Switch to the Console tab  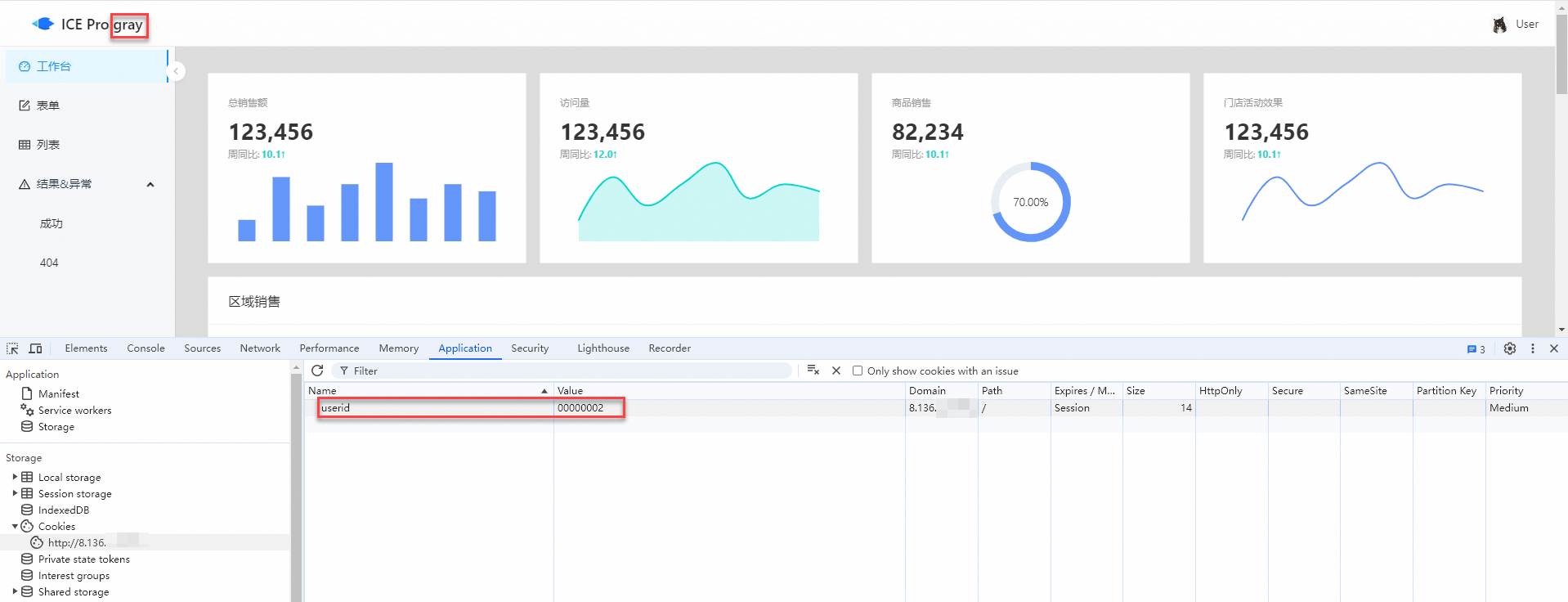pos(146,348)
